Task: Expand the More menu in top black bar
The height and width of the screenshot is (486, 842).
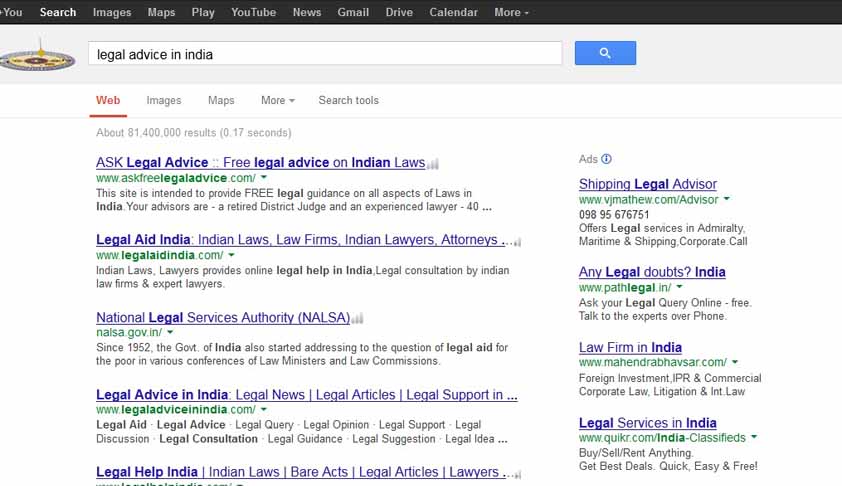Action: [x=511, y=12]
